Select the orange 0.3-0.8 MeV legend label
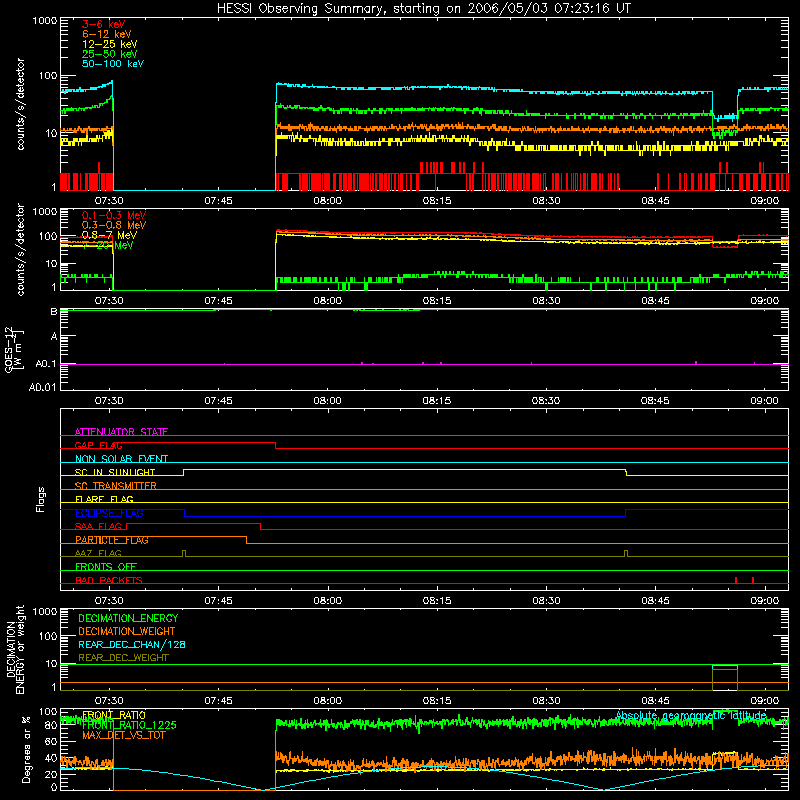The height and width of the screenshot is (800, 800). click(x=114, y=225)
